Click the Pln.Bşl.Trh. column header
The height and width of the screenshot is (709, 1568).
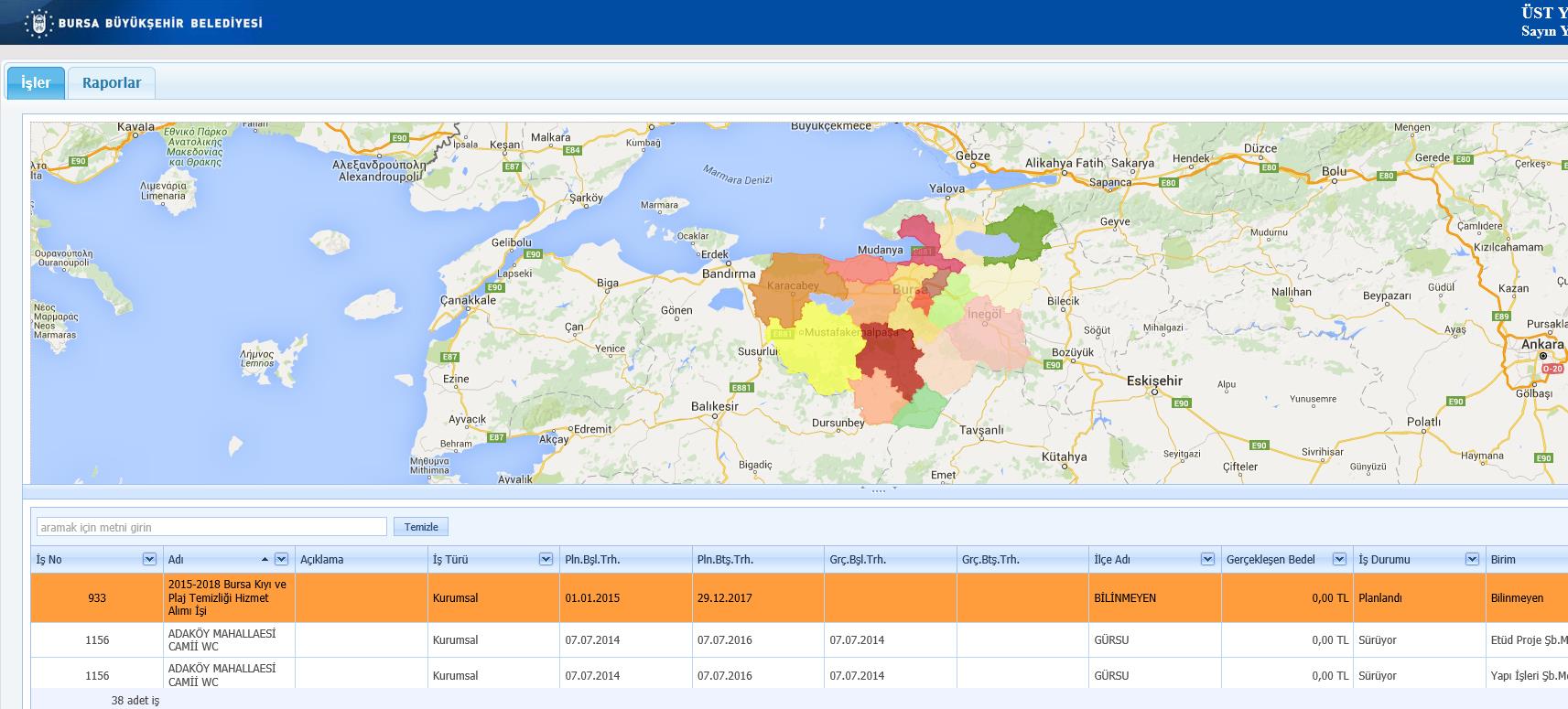point(625,559)
